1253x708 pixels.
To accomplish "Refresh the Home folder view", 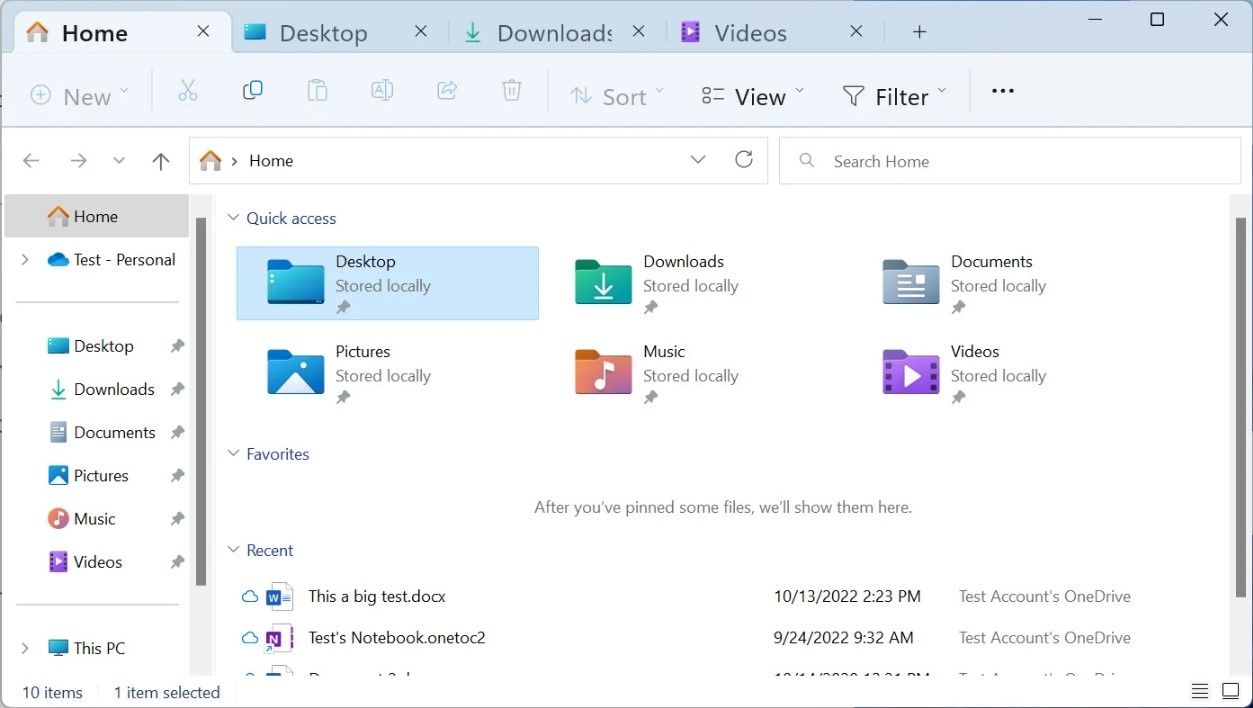I will click(744, 160).
